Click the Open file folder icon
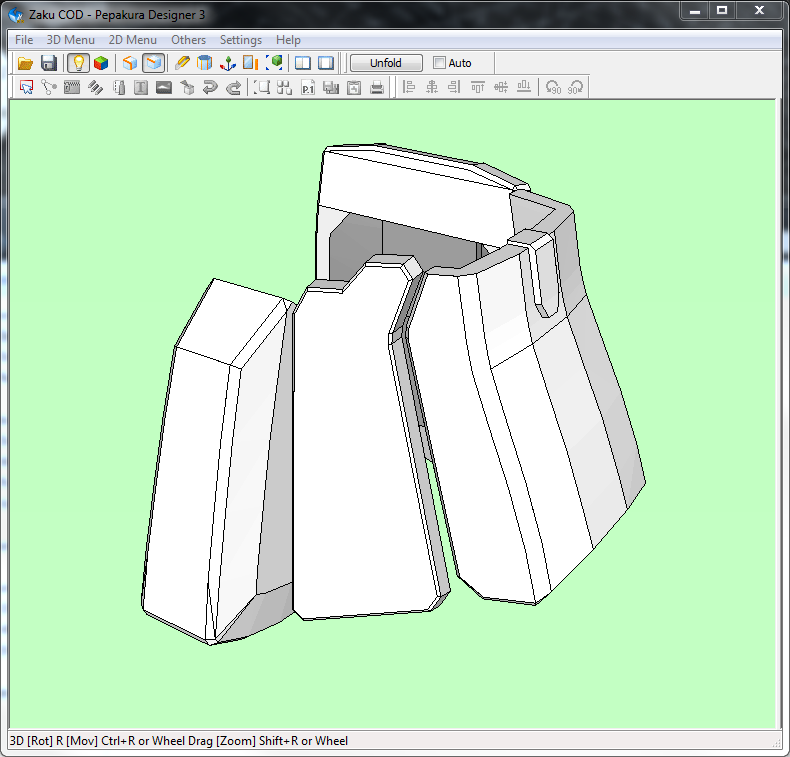The height and width of the screenshot is (757, 790). pos(24,63)
